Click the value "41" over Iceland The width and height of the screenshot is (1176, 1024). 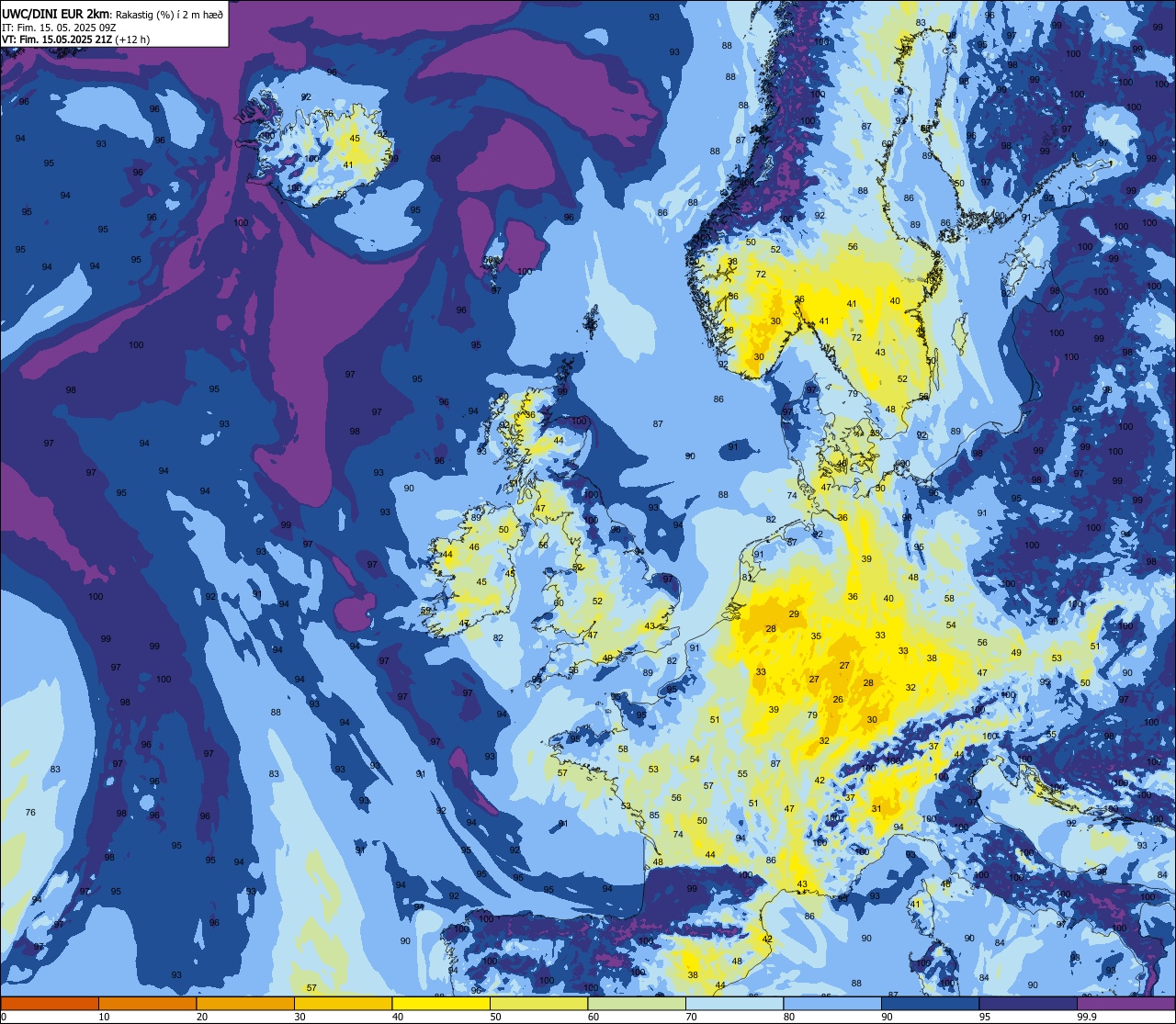coord(348,165)
